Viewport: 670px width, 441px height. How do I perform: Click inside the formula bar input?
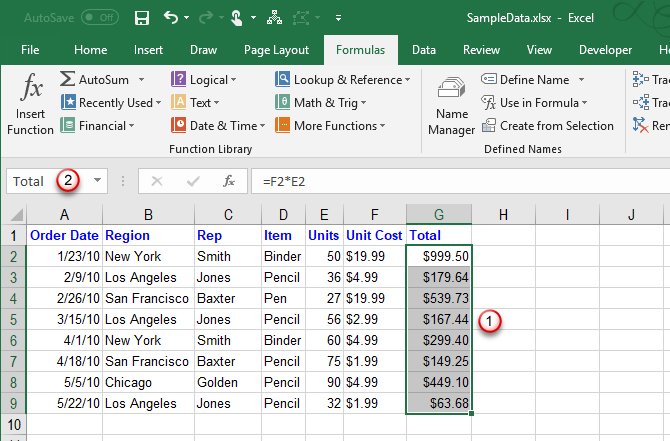coord(450,181)
